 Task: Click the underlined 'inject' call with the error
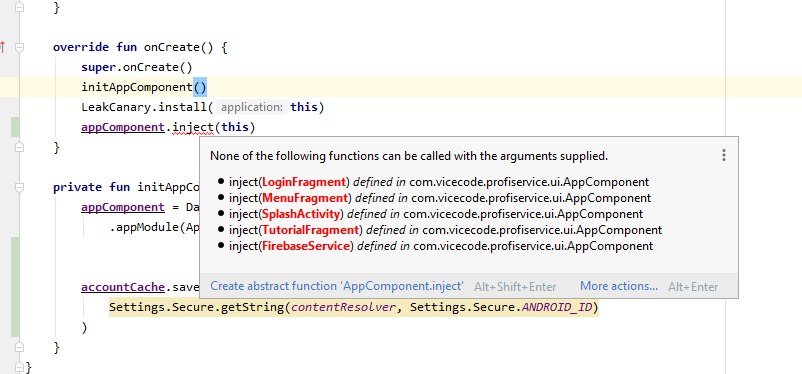tap(193, 127)
